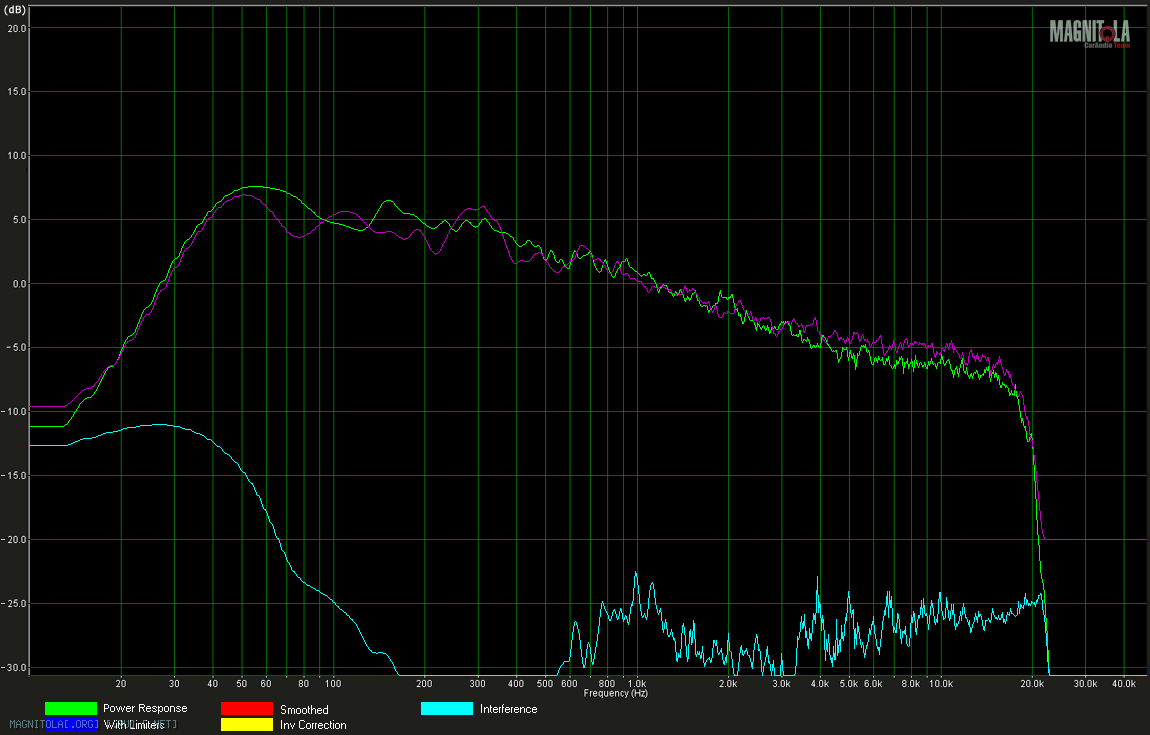Click the 20.0 dB axis label

click(15, 28)
